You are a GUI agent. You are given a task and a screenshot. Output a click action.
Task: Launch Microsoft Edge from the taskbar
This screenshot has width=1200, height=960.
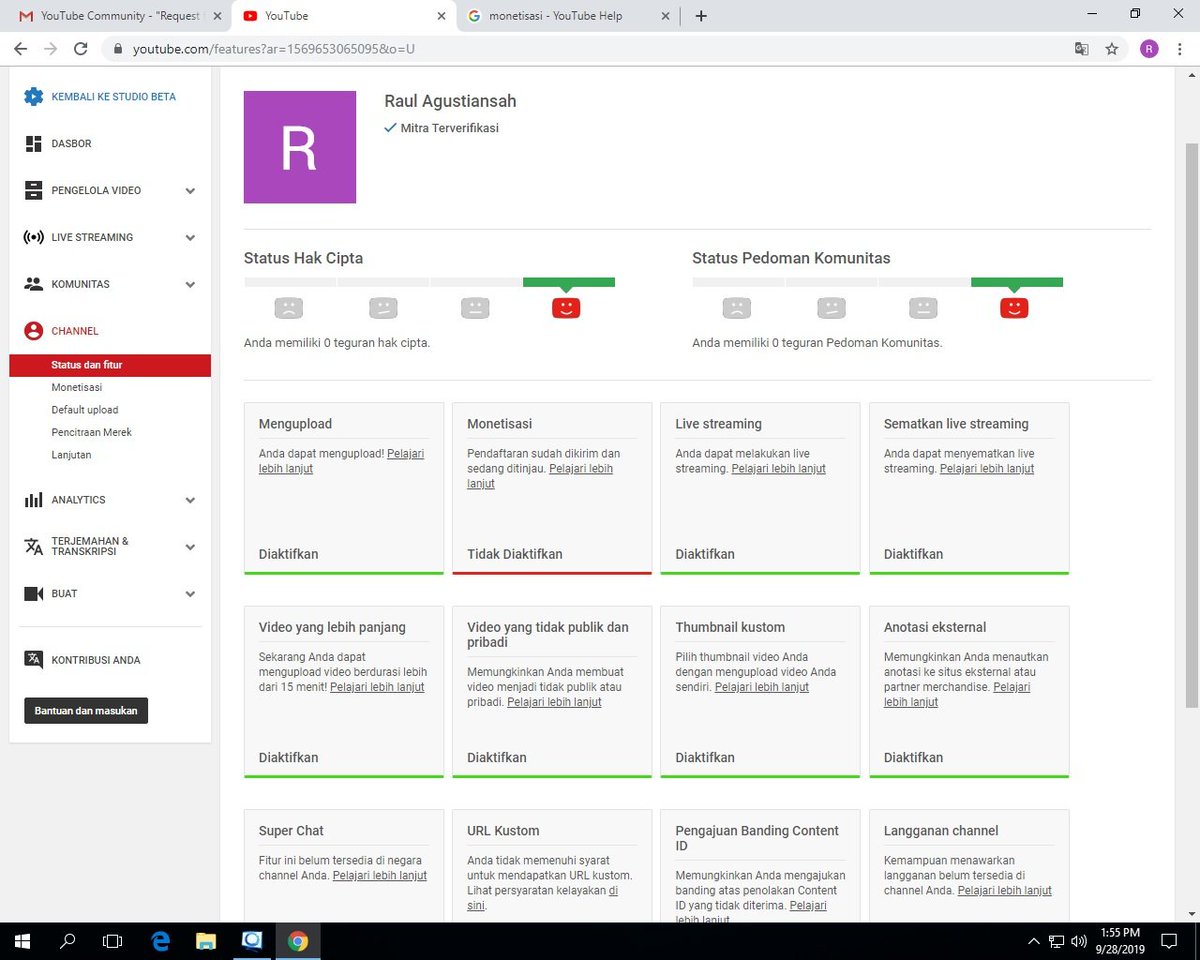tap(161, 941)
